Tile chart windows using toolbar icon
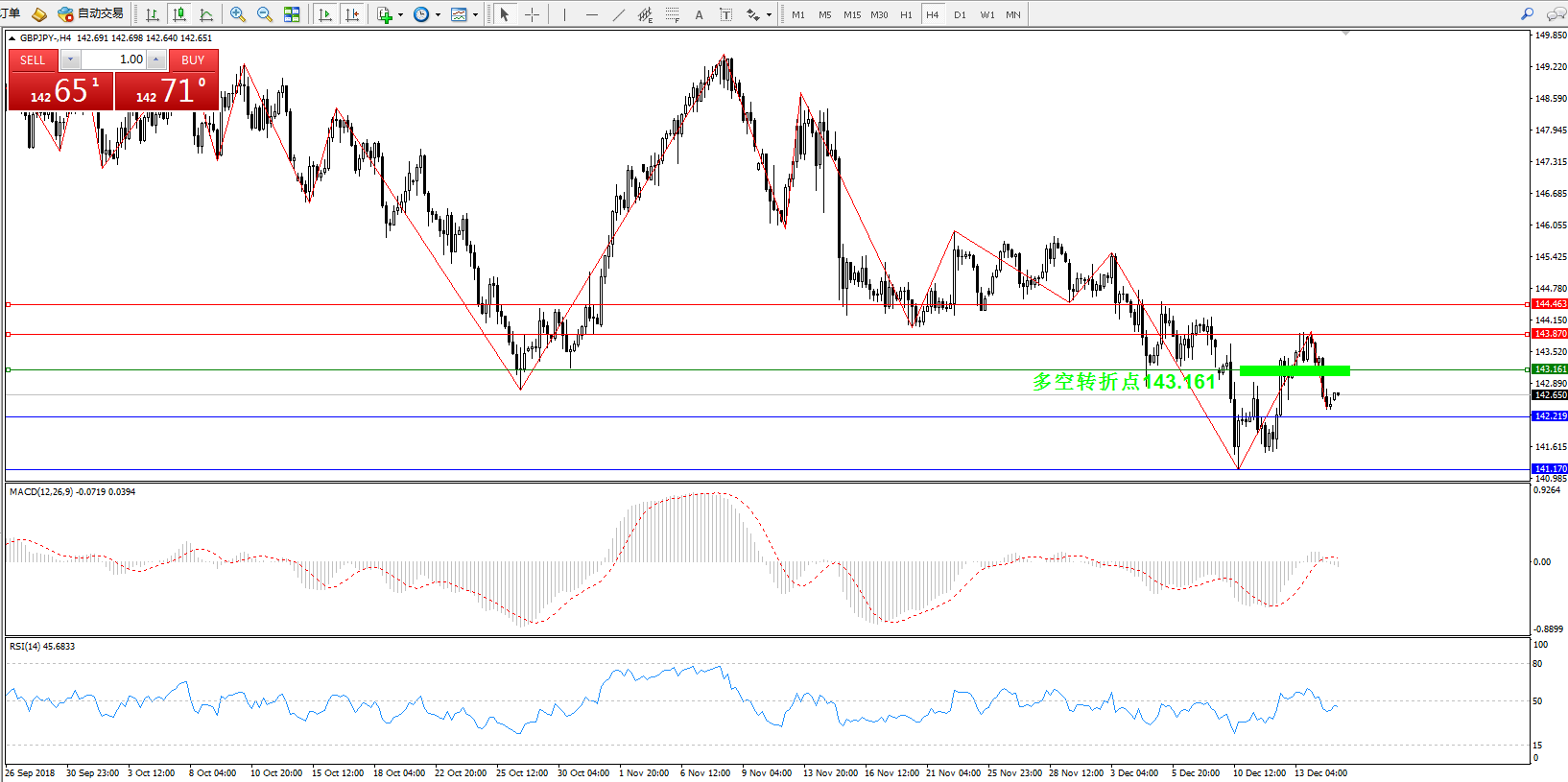Image resolution: width=1568 pixels, height=782 pixels. 292,14
